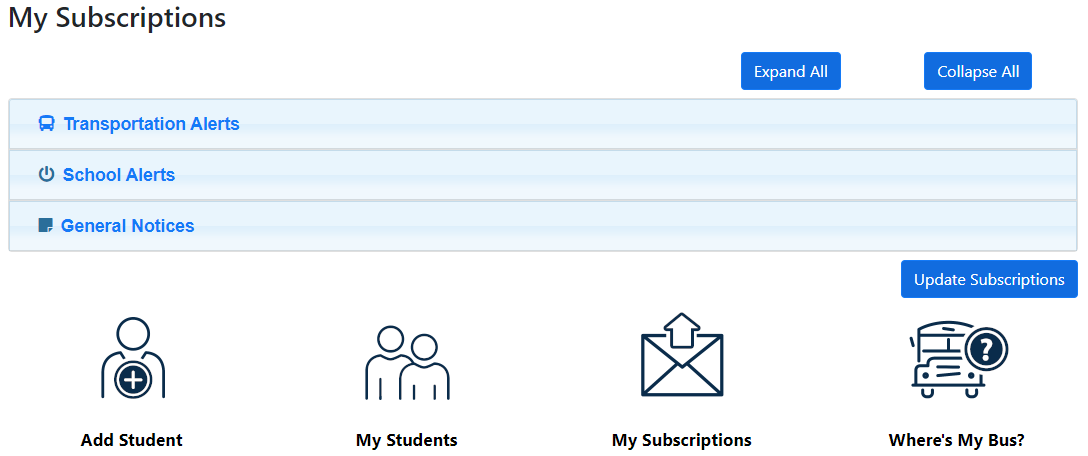Open the Where's My Bus? text link
The image size is (1088, 456).
point(956,440)
